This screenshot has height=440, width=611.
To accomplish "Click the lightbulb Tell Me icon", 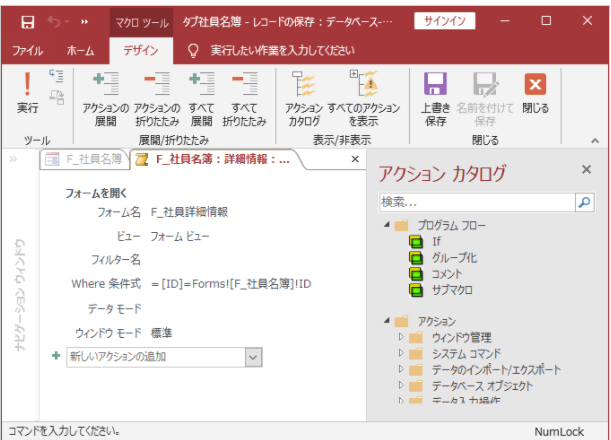I will point(193,51).
